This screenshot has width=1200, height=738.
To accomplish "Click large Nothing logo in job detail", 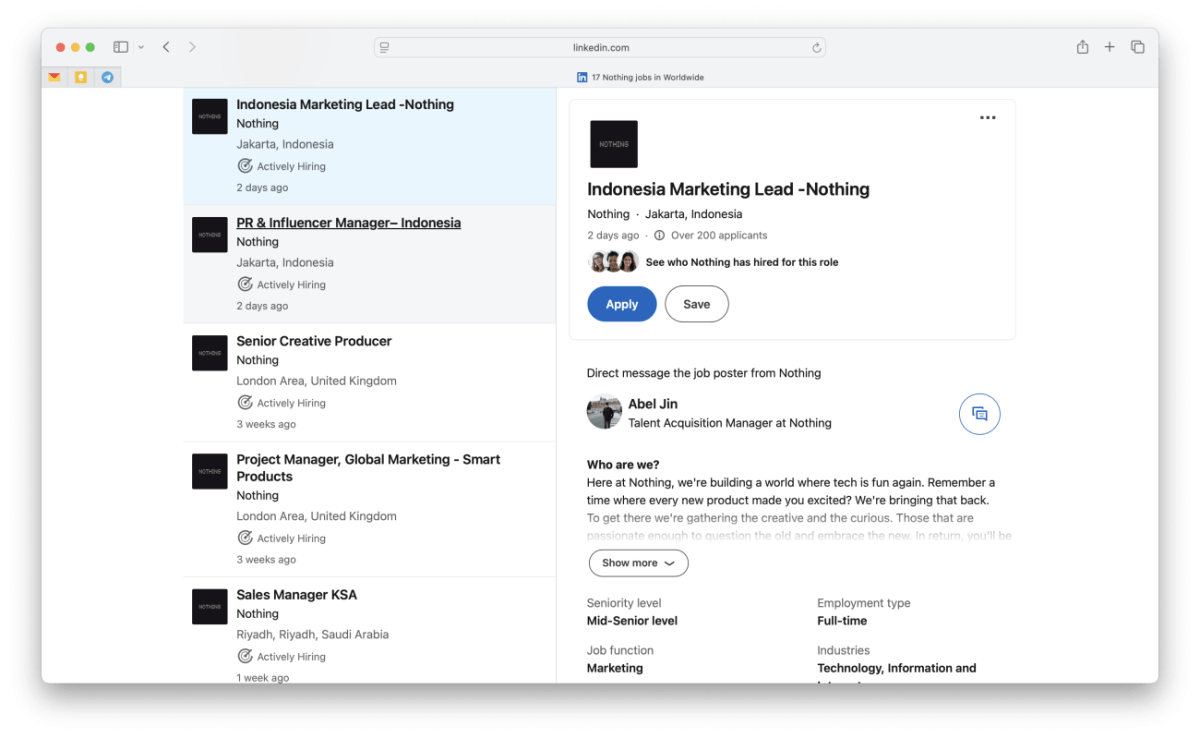I will [x=614, y=144].
